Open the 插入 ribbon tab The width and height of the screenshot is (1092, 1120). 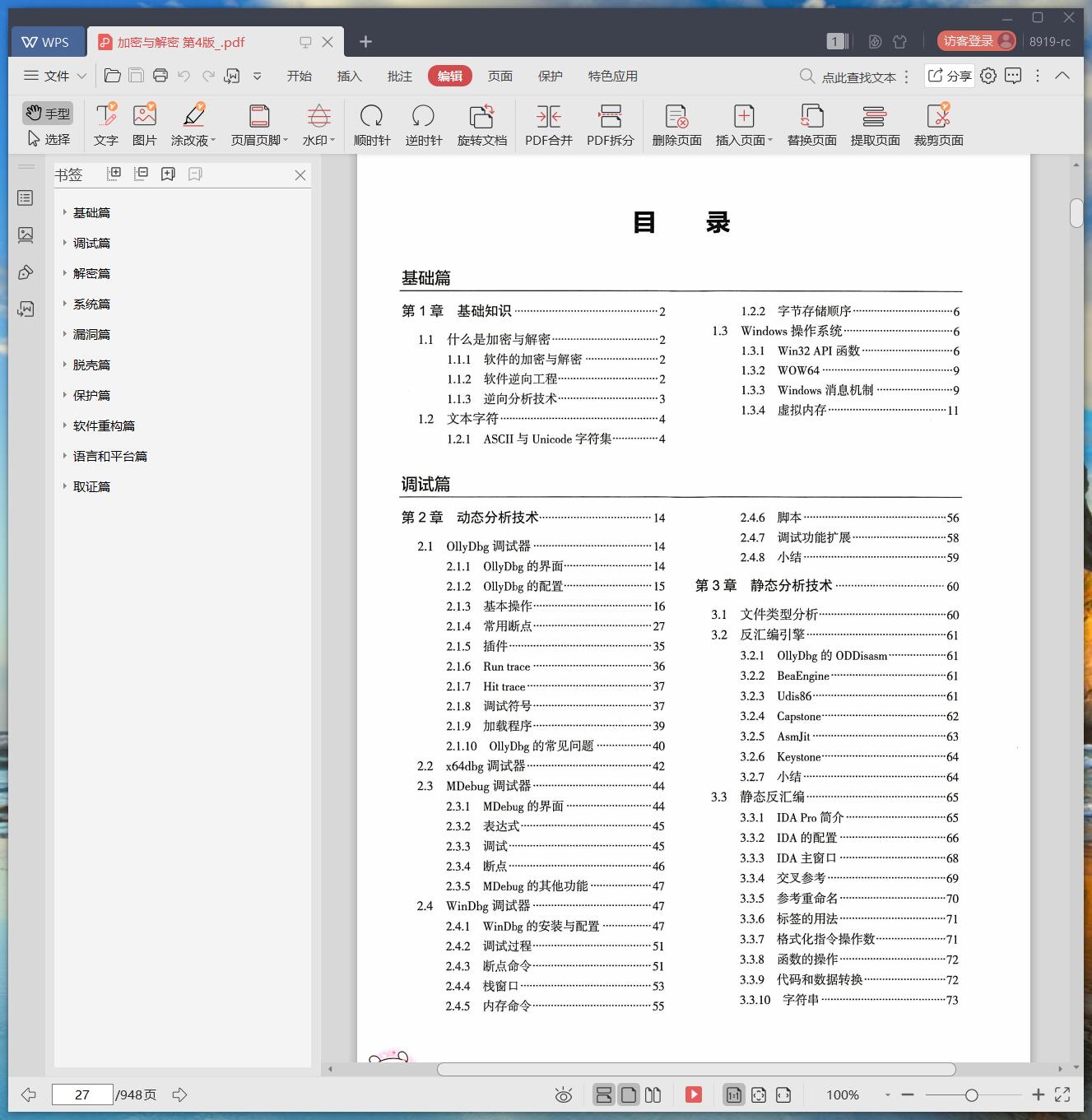click(x=349, y=76)
